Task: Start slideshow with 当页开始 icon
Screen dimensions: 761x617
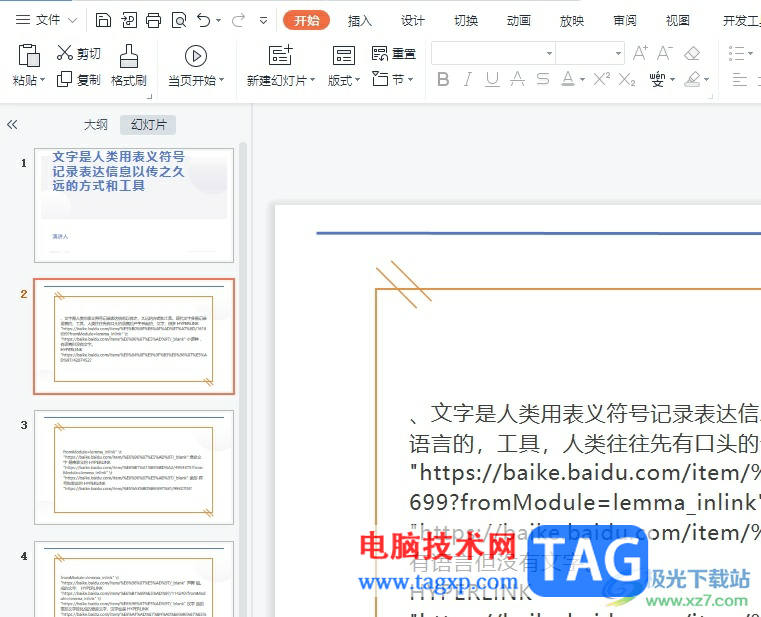Action: click(x=196, y=56)
